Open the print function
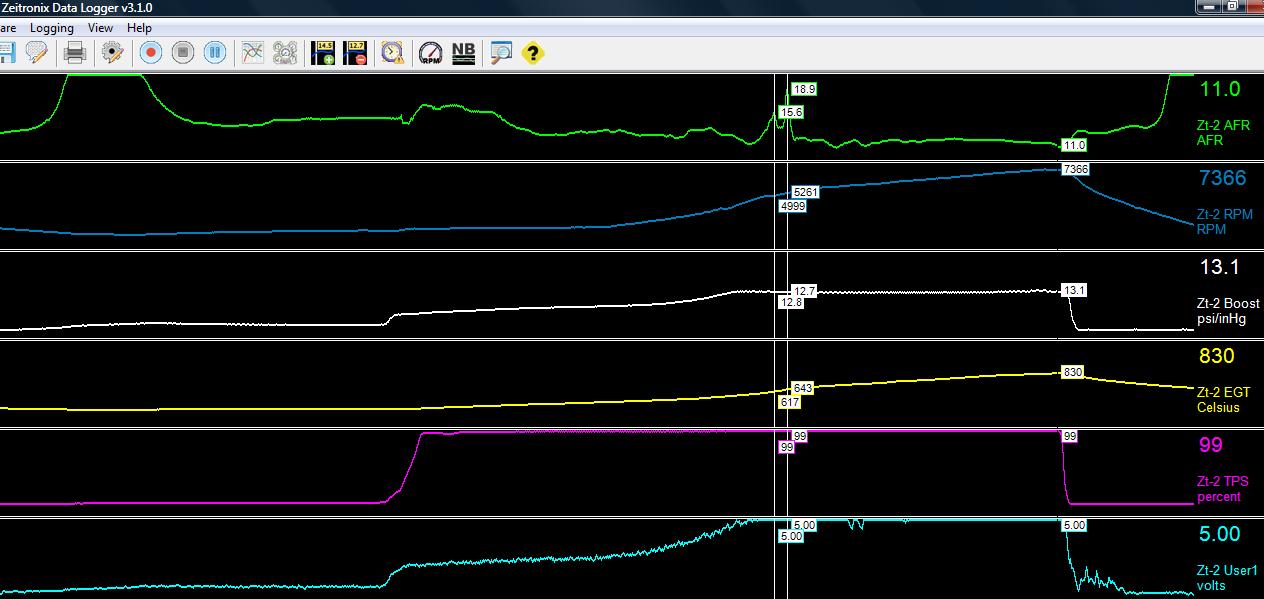 74,52
